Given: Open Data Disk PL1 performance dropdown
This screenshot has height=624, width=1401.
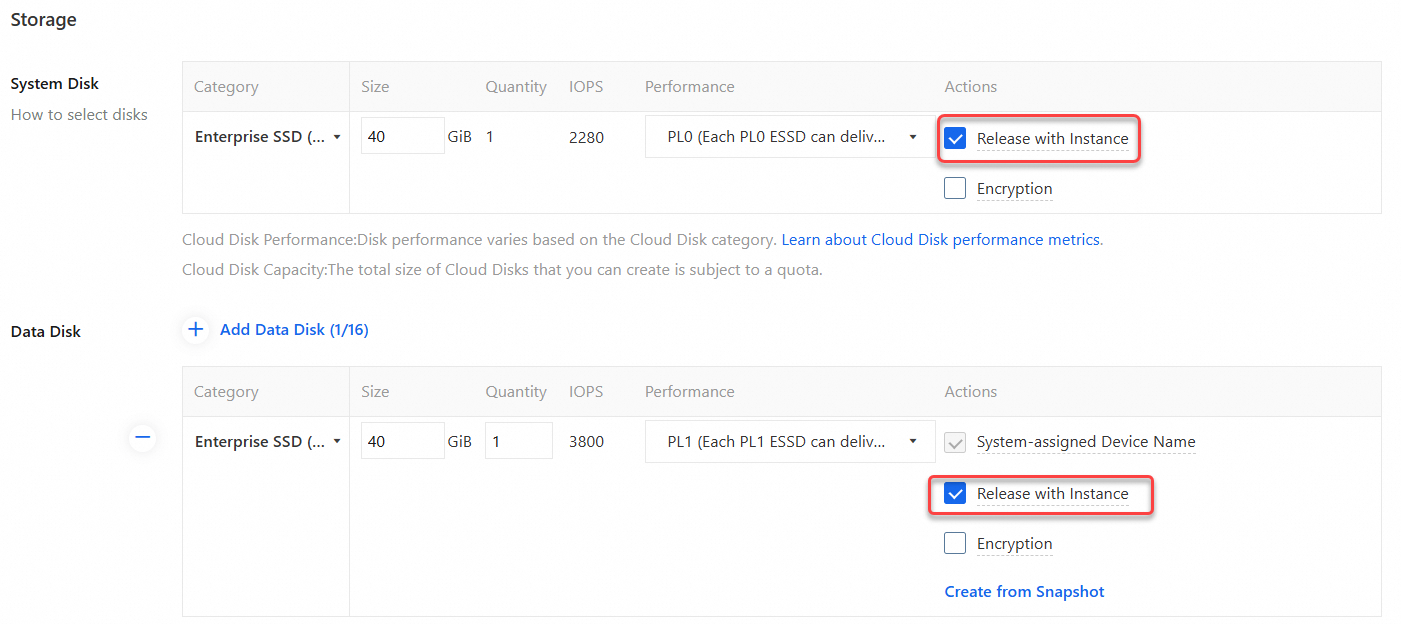Looking at the screenshot, I should point(791,442).
